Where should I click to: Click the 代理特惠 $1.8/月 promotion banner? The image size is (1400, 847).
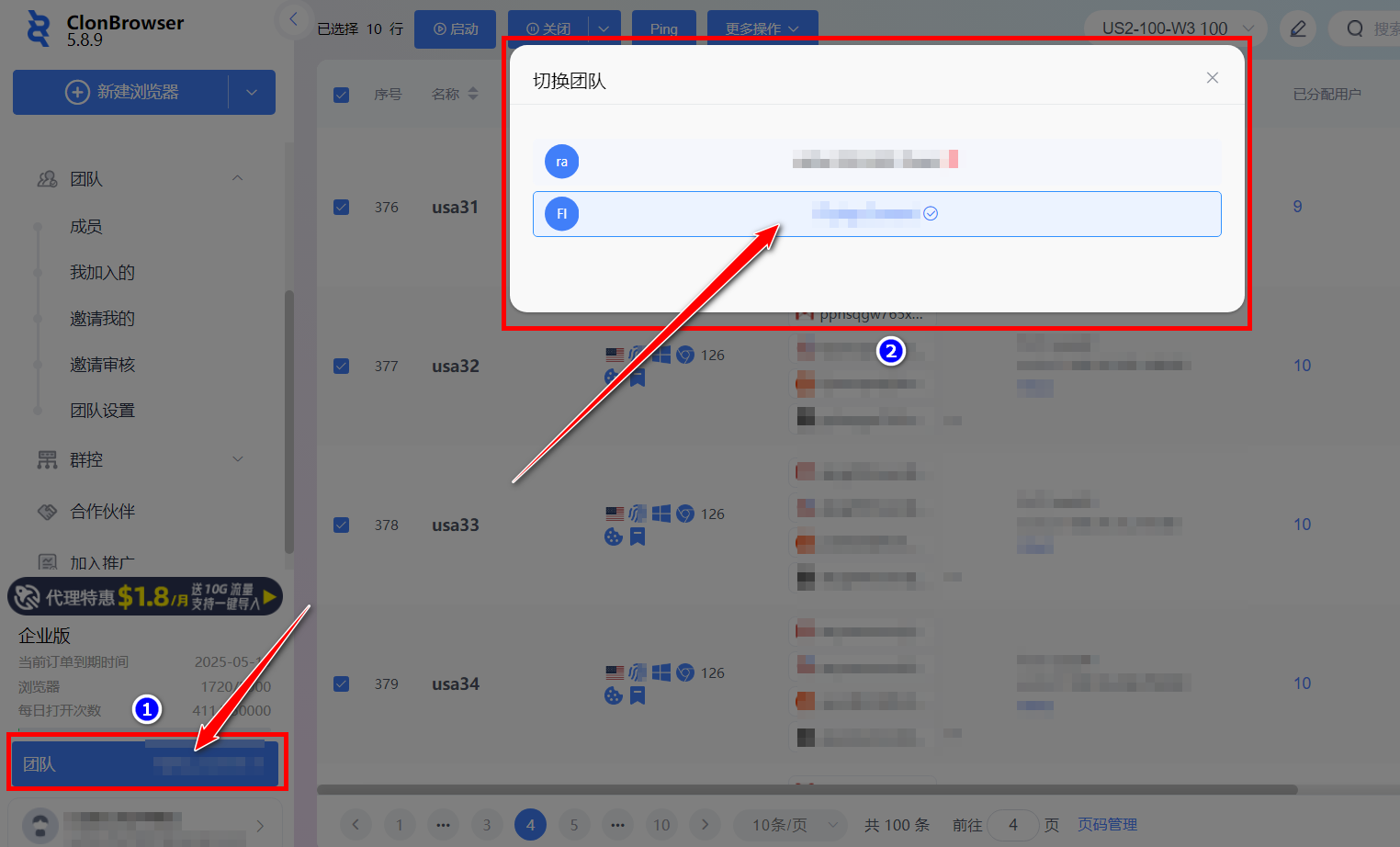[145, 596]
